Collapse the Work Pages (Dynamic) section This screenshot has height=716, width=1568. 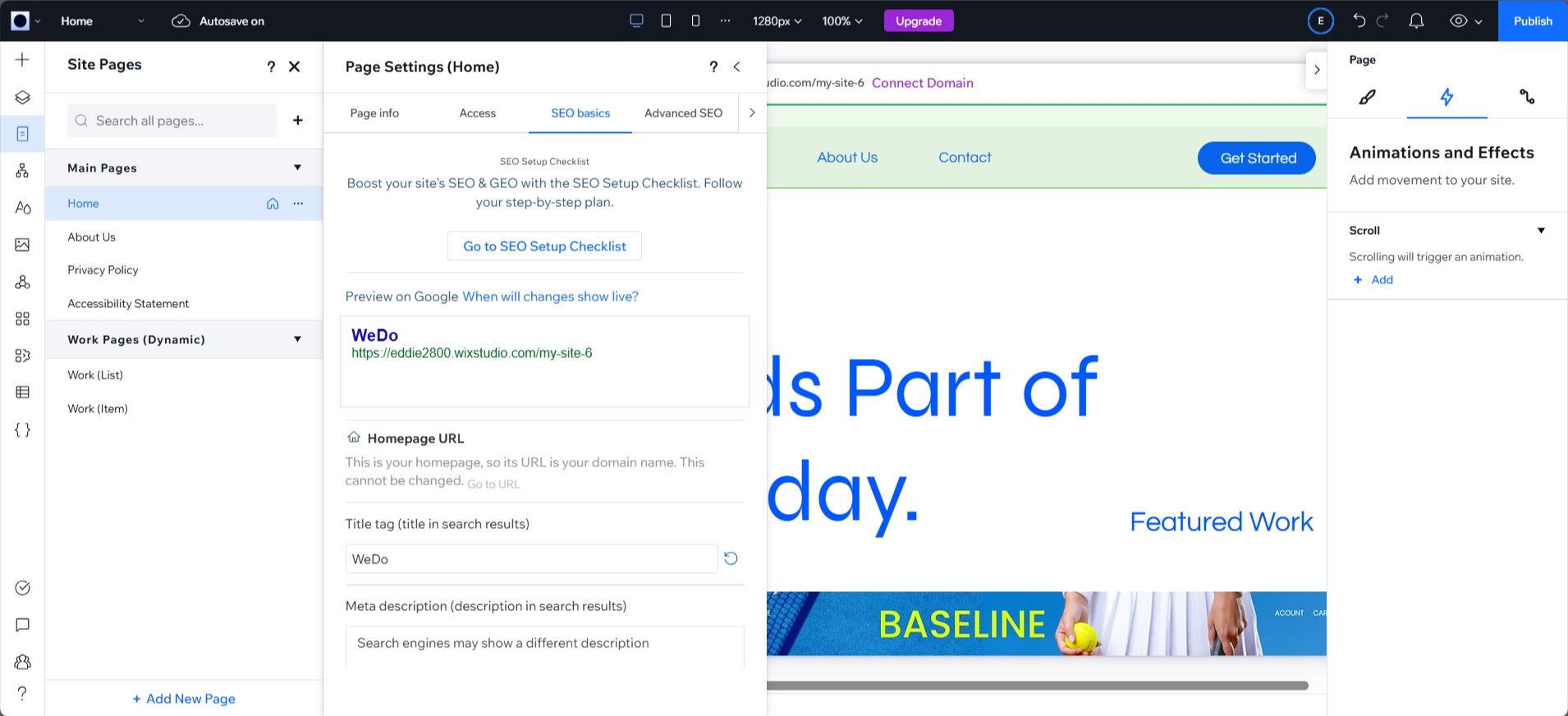tap(297, 339)
